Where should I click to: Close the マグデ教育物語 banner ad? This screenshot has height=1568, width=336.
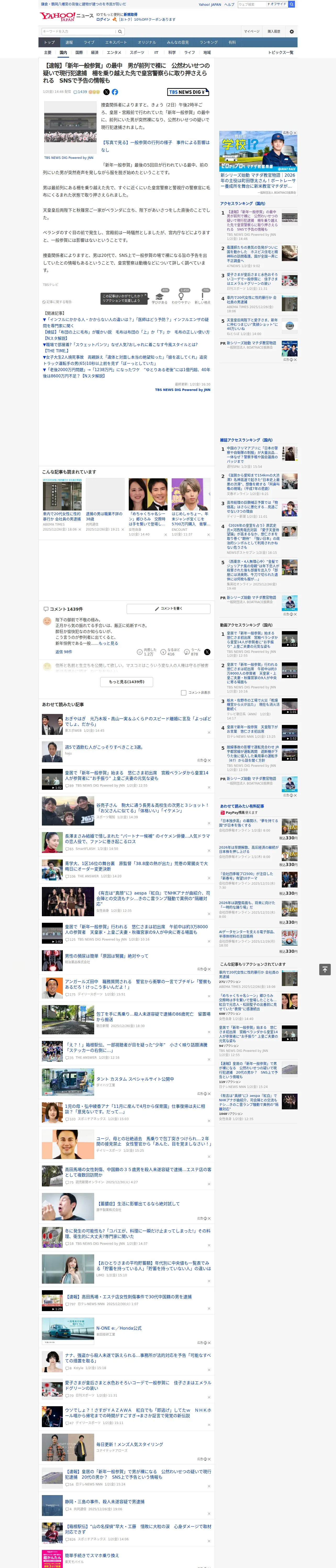[x=295, y=133]
